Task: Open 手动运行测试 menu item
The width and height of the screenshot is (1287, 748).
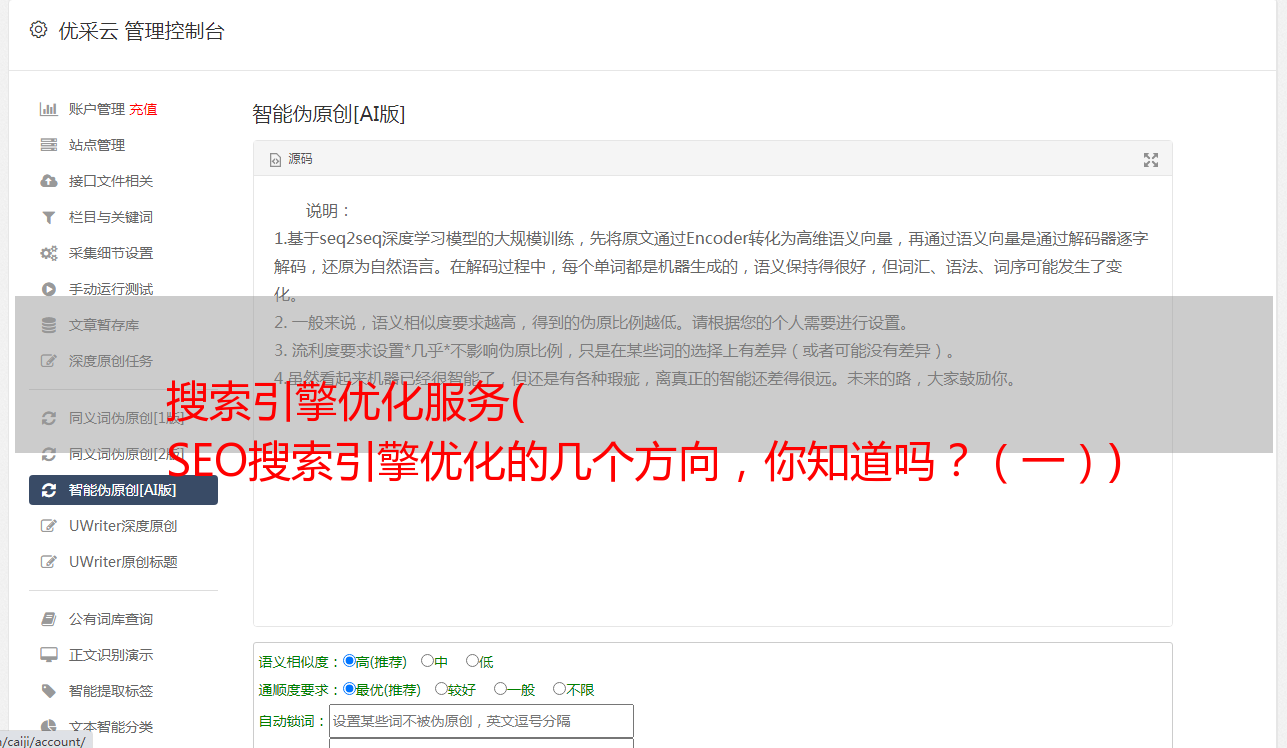Action: pyautogui.click(x=111, y=289)
